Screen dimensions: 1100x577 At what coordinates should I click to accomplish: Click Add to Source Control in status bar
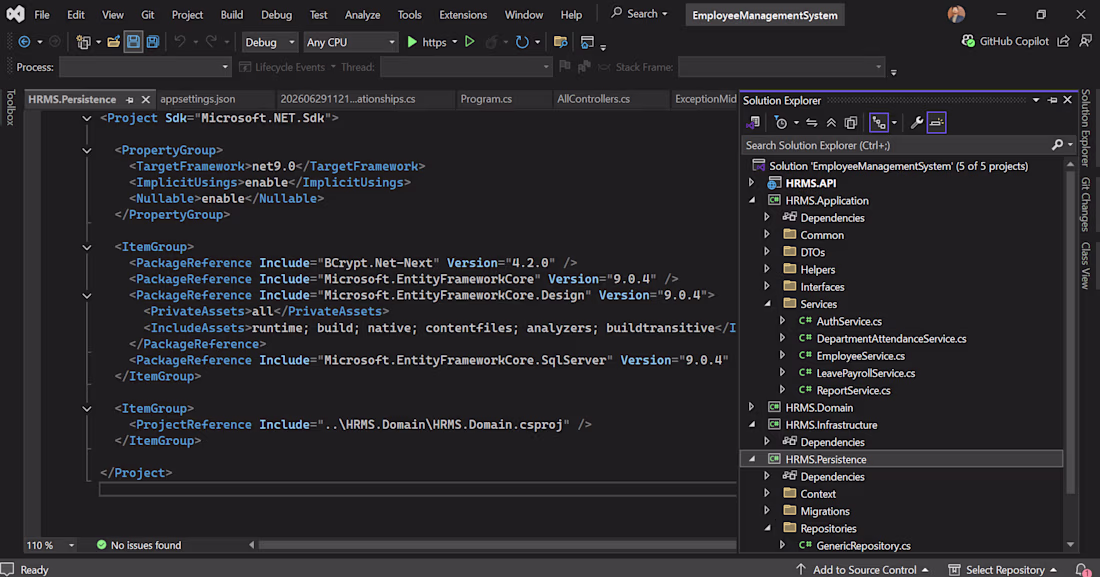tap(862, 569)
